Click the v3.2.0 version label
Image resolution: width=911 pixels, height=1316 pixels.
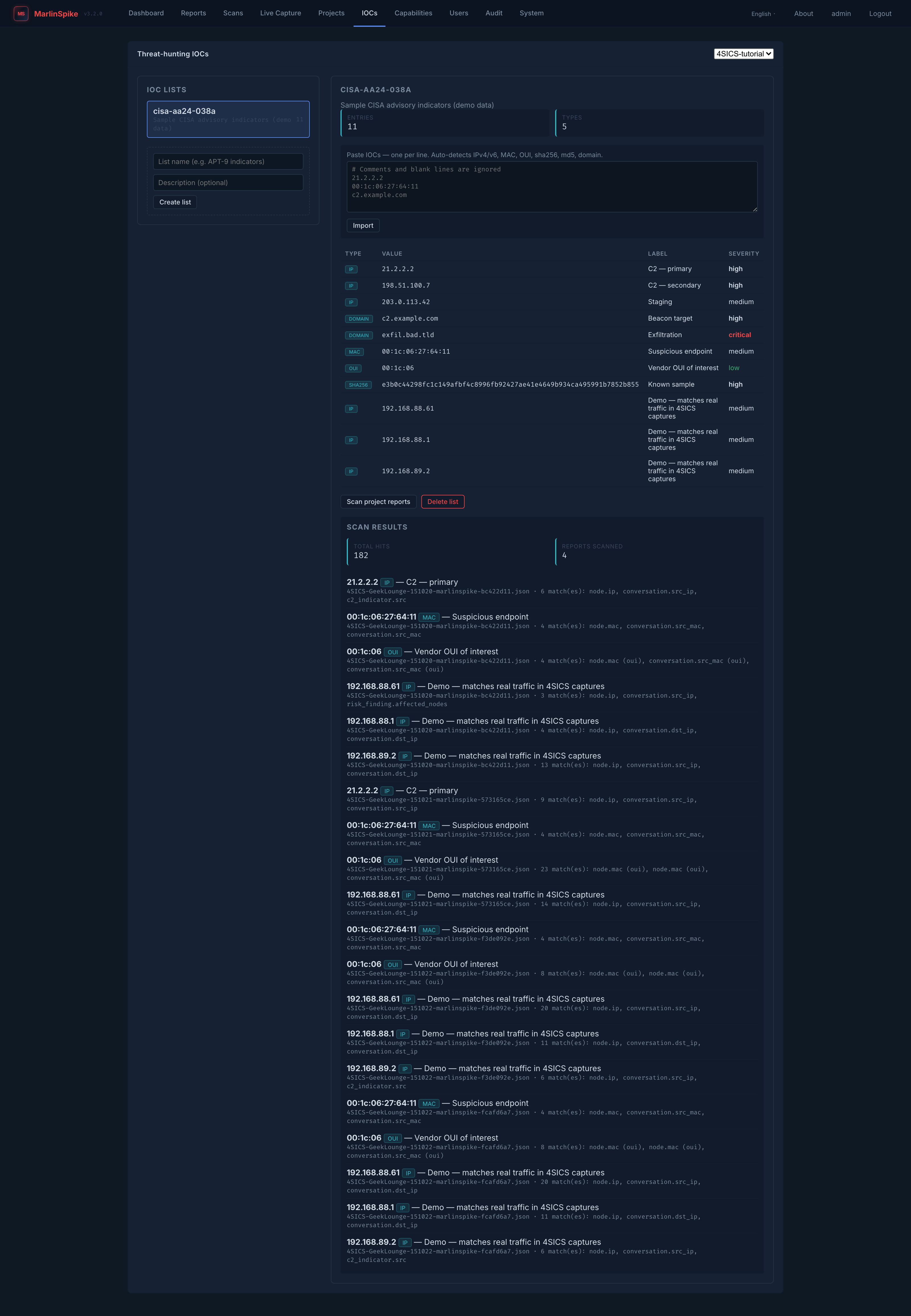pos(93,14)
